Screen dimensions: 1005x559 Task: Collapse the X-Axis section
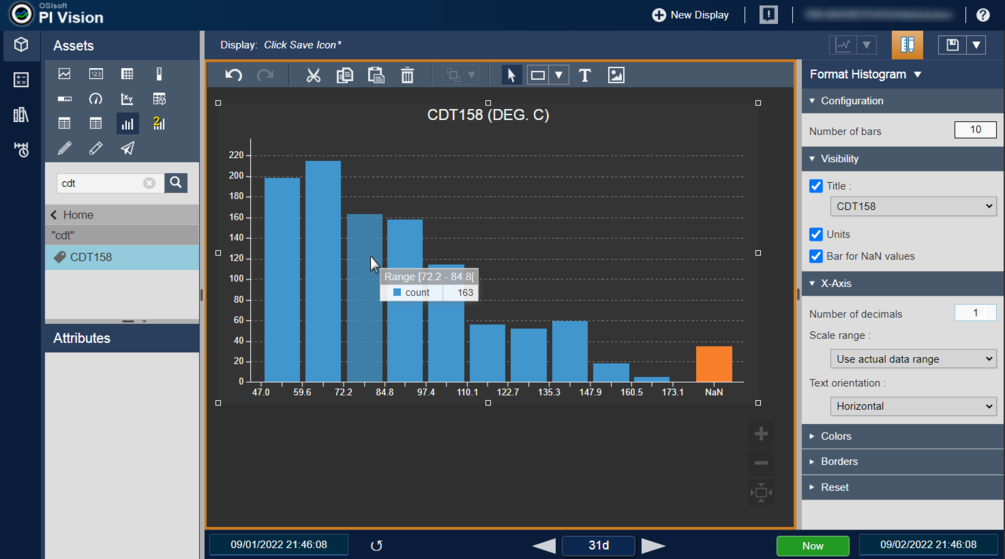902,283
